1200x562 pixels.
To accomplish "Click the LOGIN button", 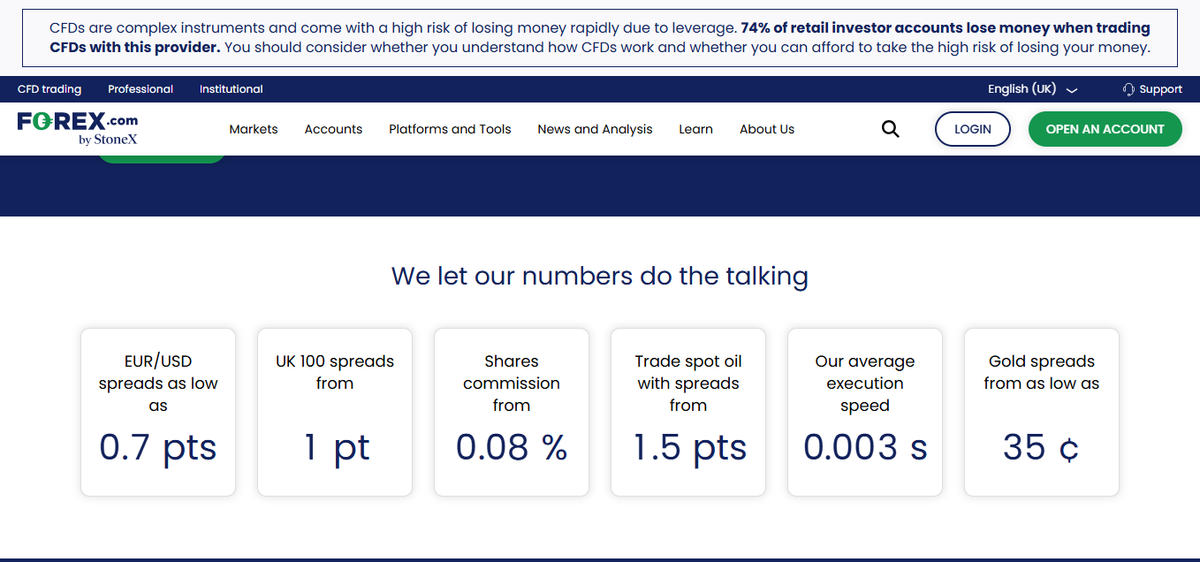I will pos(973,129).
